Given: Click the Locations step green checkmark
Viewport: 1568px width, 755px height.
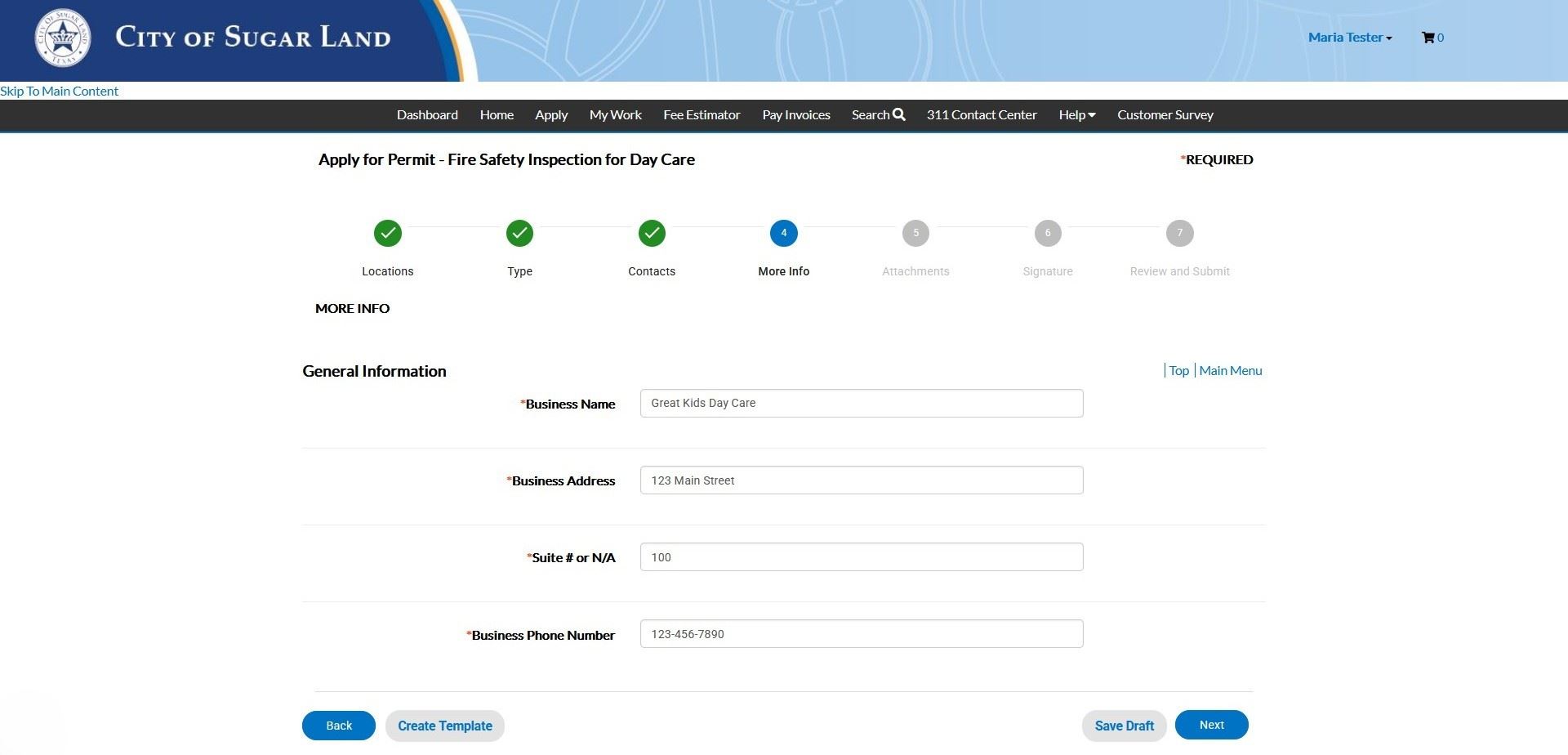Looking at the screenshot, I should click(388, 234).
